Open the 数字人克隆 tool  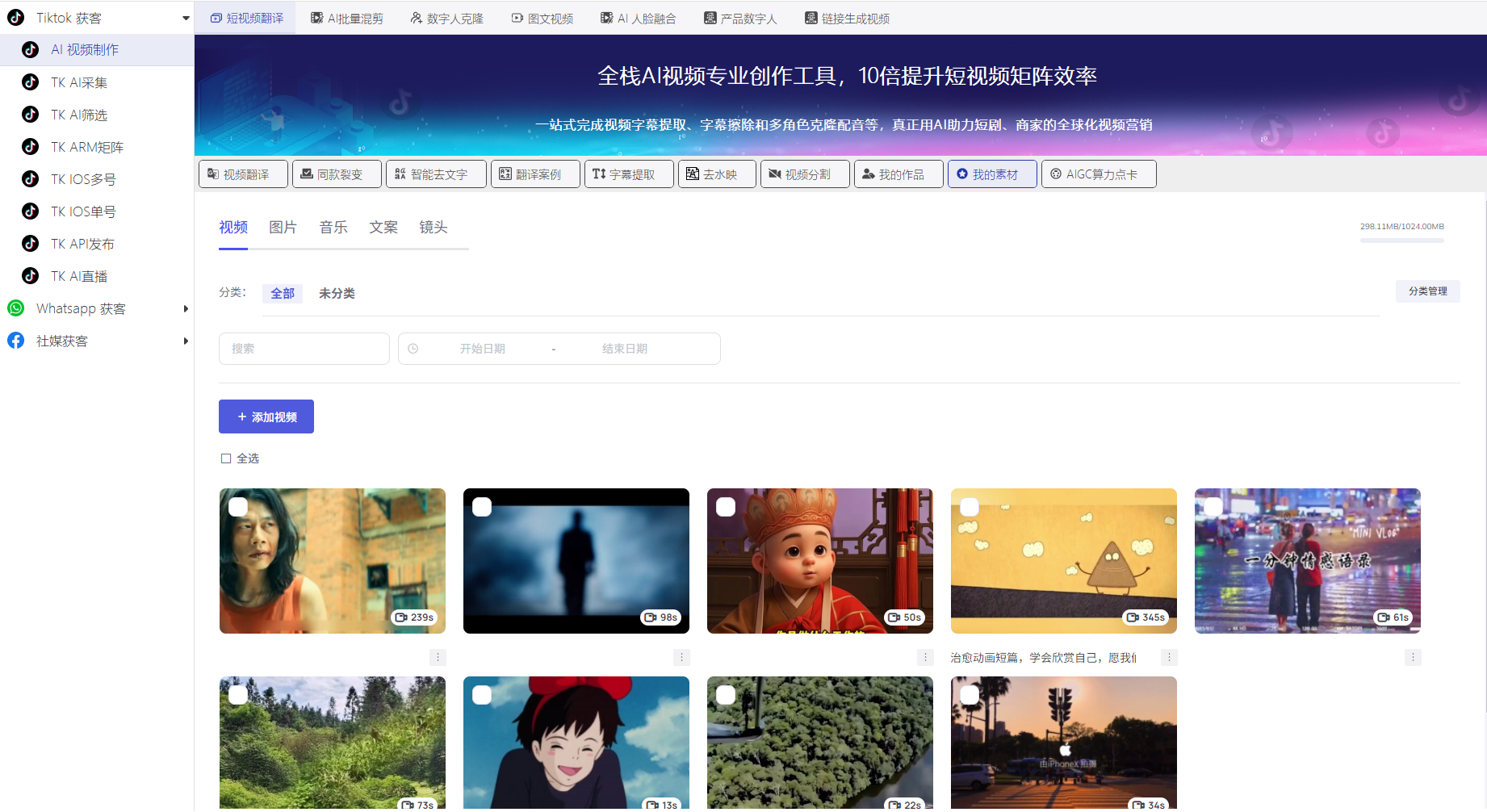pyautogui.click(x=446, y=17)
